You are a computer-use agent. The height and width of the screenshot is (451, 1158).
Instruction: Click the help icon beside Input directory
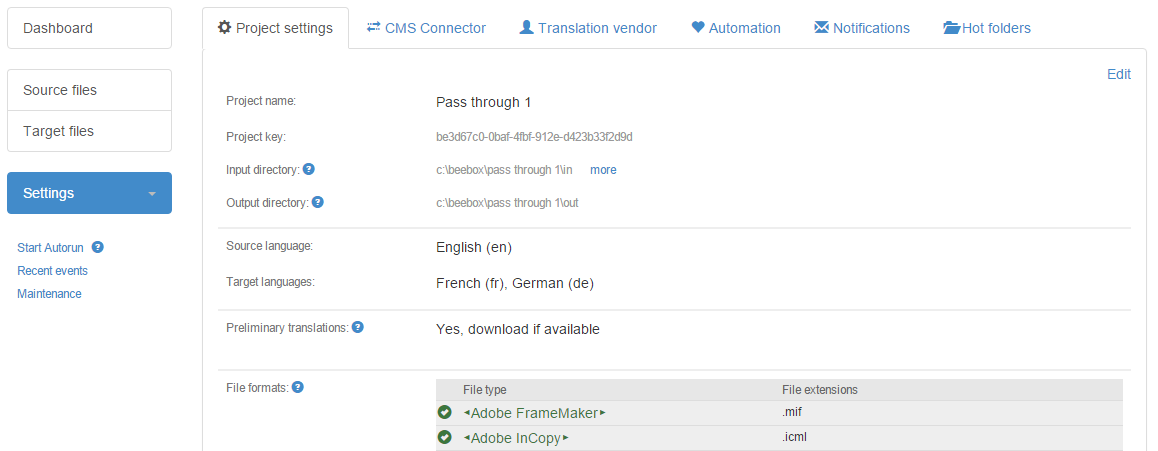pos(309,169)
